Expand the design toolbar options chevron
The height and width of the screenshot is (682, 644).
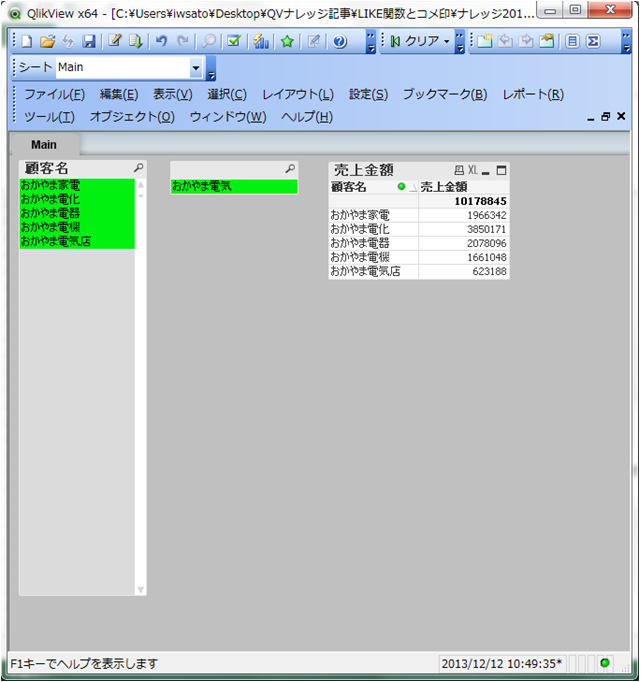tap(626, 42)
